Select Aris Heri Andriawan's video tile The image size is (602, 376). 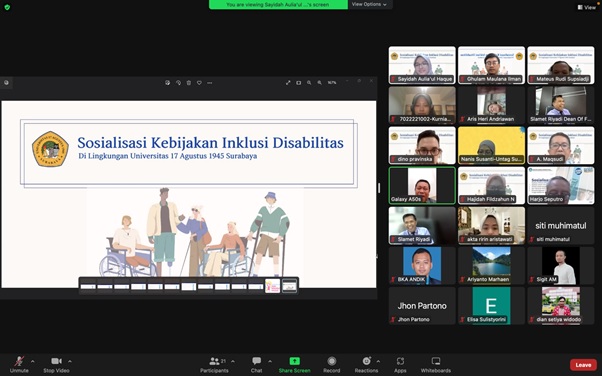click(491, 105)
